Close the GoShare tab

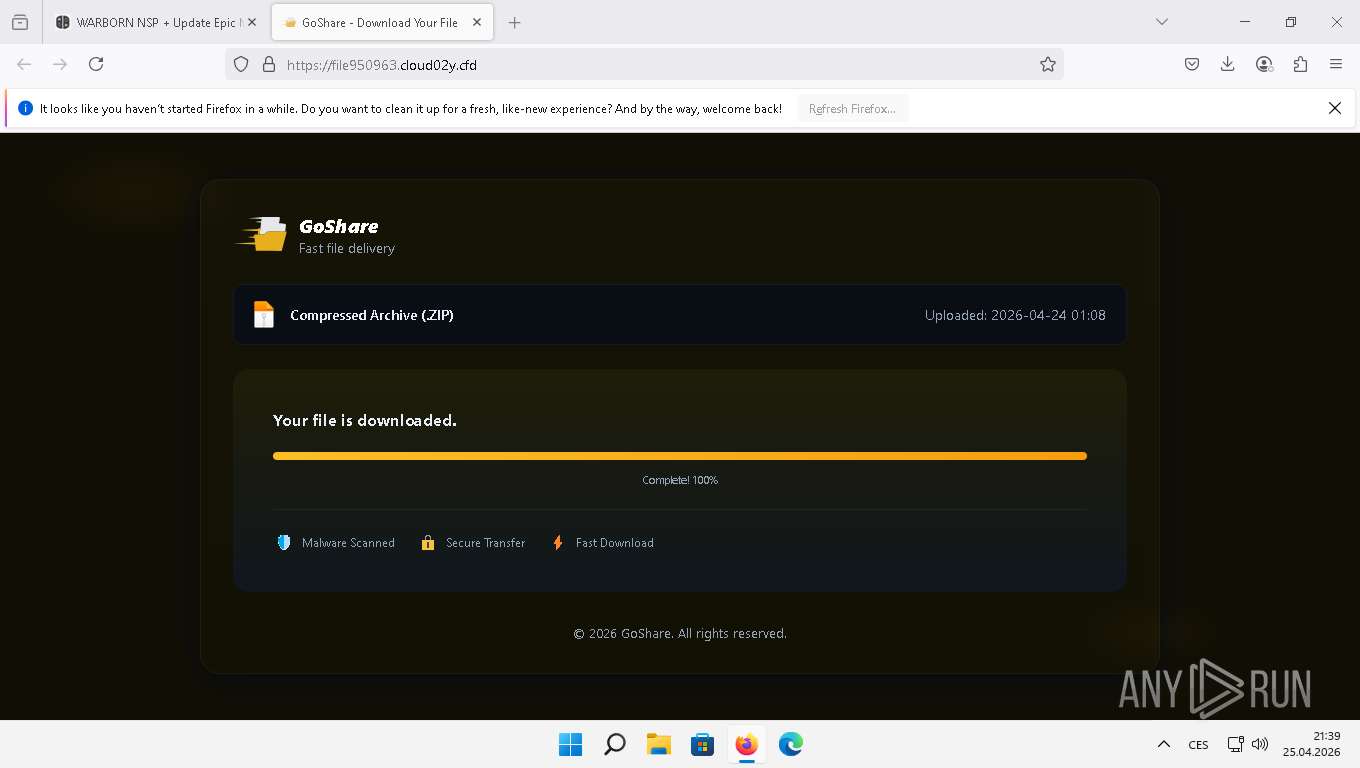click(477, 22)
